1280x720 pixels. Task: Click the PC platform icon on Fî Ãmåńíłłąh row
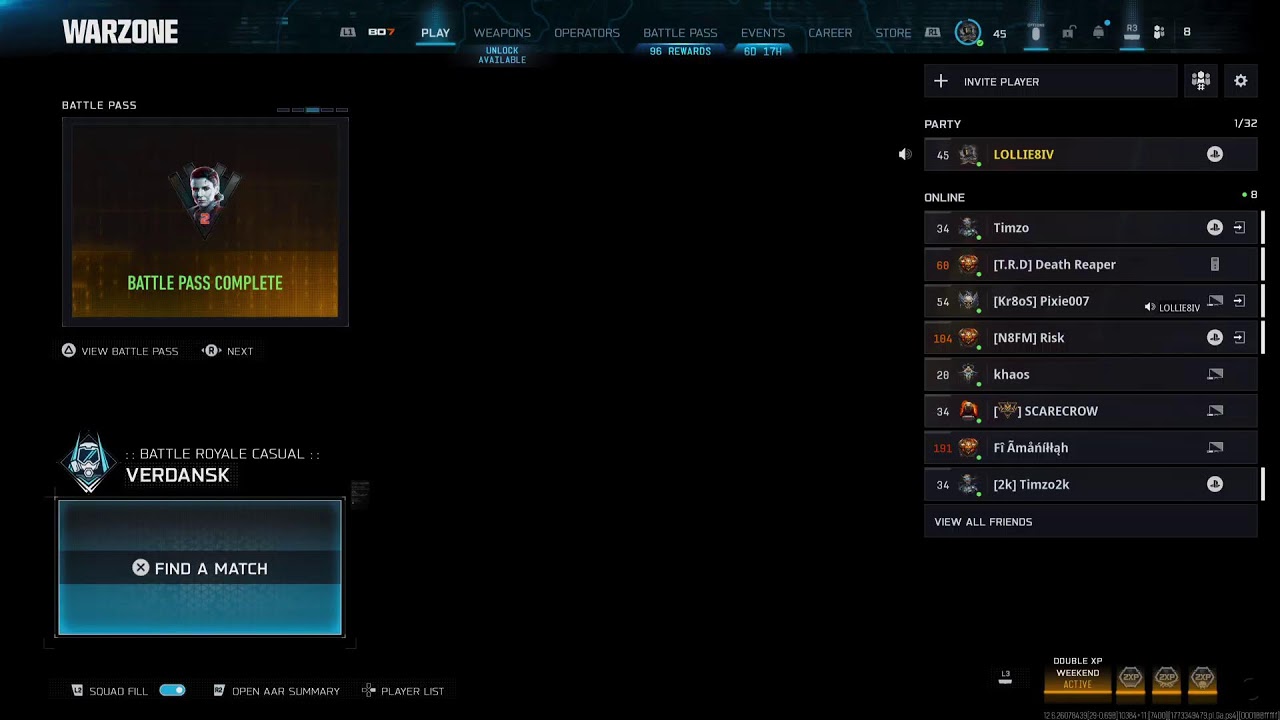click(x=1215, y=448)
